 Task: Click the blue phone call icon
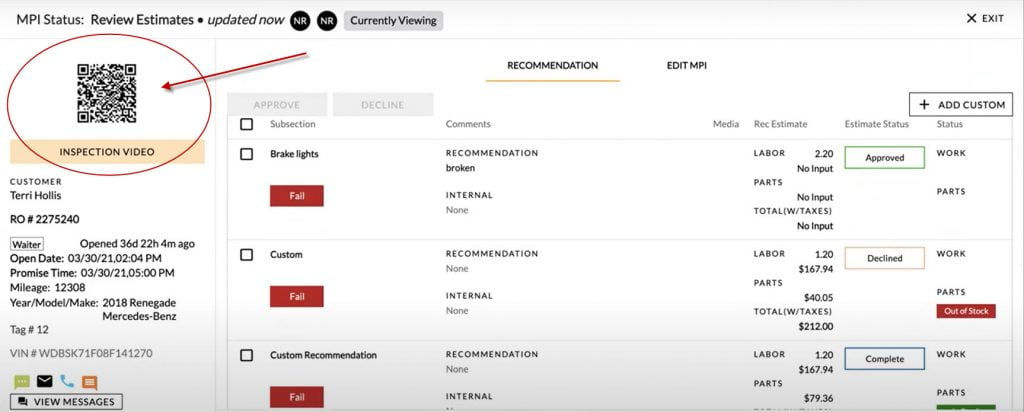point(67,381)
